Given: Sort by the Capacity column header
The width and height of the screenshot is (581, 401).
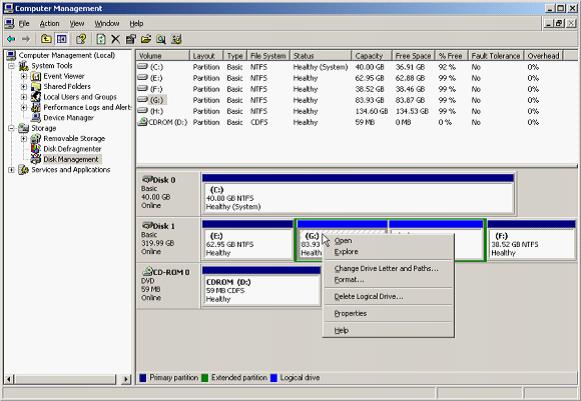Looking at the screenshot, I should click(372, 56).
